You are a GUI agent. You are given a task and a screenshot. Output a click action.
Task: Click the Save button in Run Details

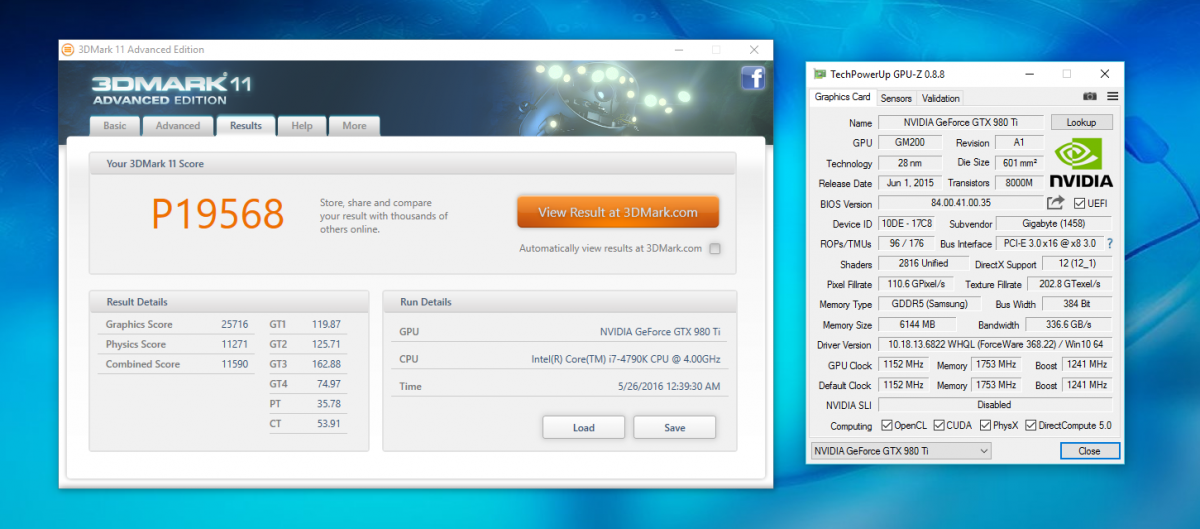[675, 427]
